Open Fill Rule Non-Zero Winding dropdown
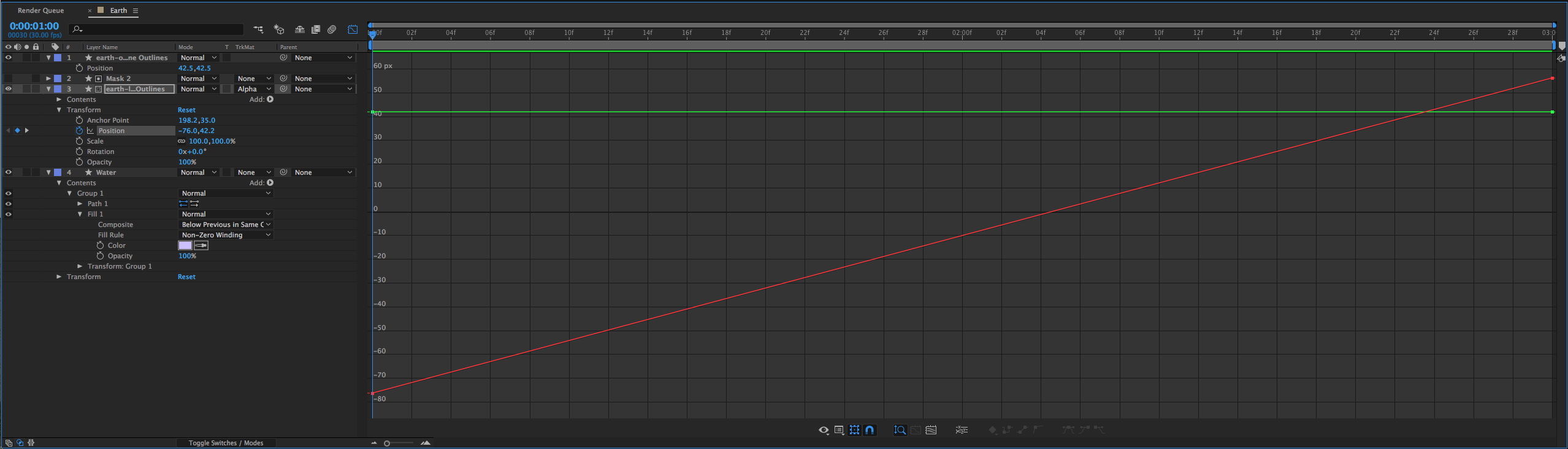 (x=225, y=235)
